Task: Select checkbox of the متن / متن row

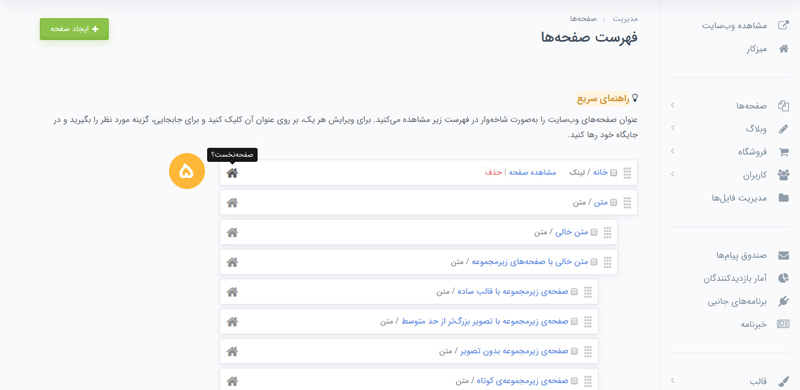Action: point(613,202)
